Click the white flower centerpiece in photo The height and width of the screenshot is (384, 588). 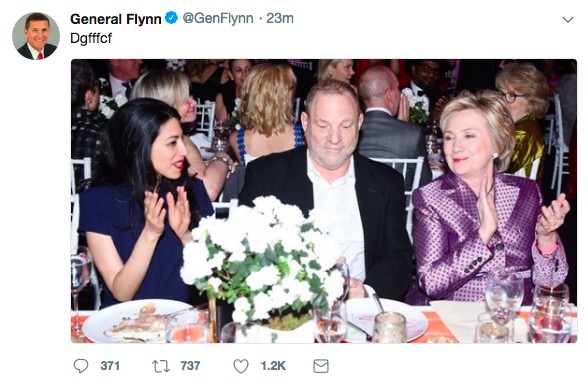click(x=262, y=259)
